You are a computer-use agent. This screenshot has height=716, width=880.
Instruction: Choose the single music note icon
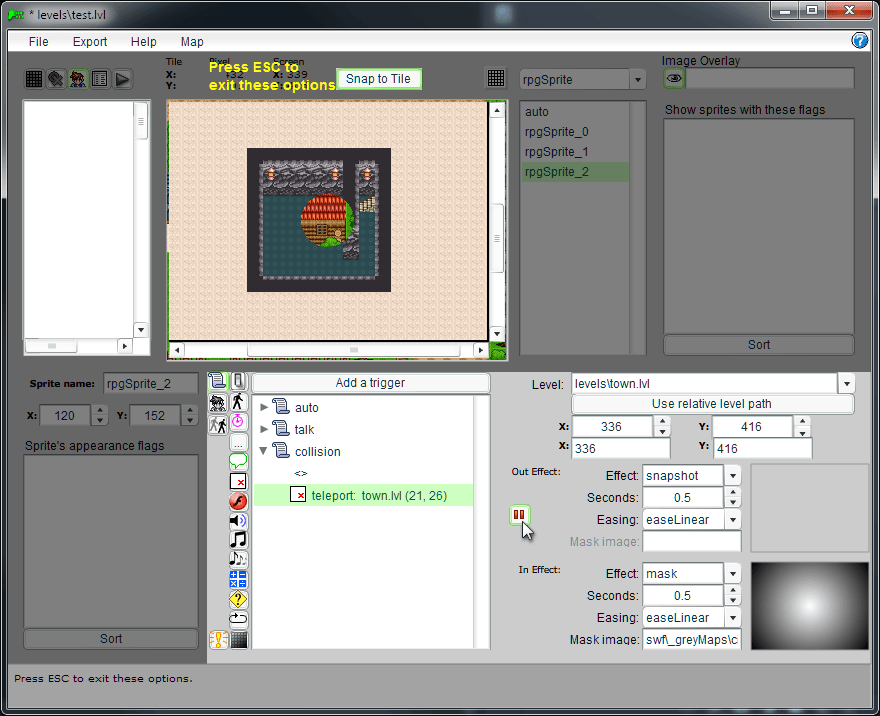(x=238, y=540)
